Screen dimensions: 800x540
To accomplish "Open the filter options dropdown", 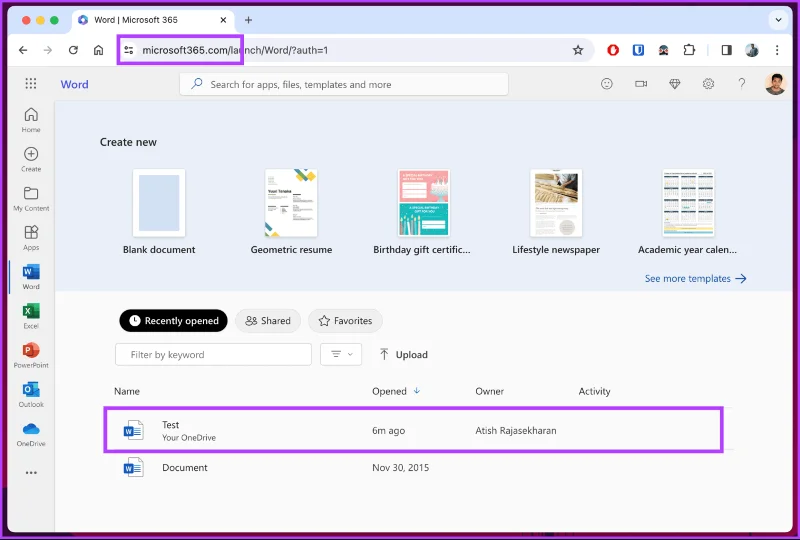I will click(341, 354).
